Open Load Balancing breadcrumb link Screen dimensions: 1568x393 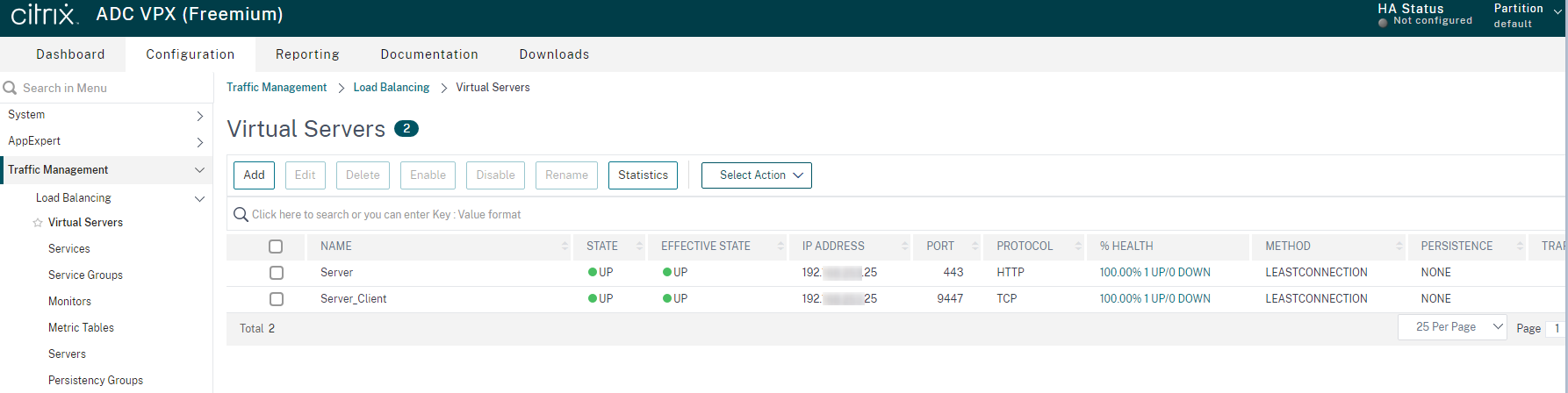[391, 88]
